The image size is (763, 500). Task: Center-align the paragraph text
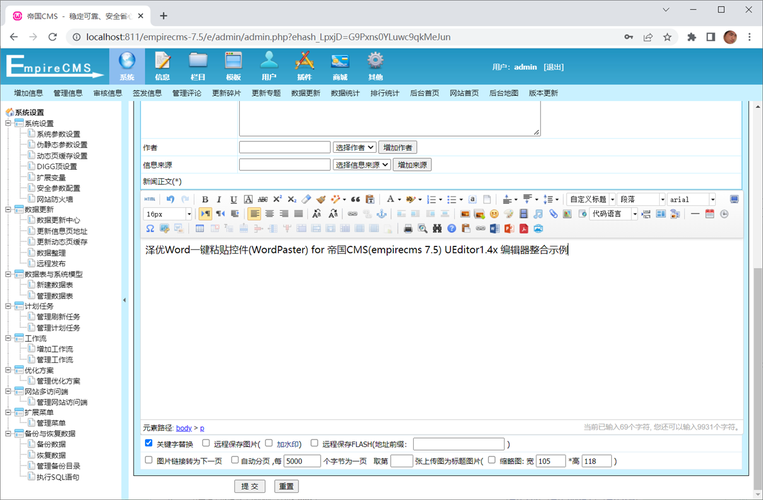(x=269, y=214)
